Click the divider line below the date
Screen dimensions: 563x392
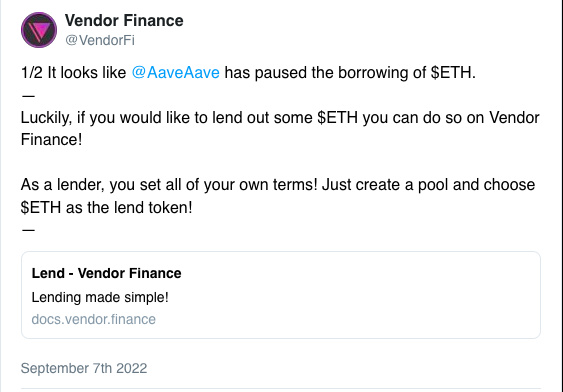(281, 388)
